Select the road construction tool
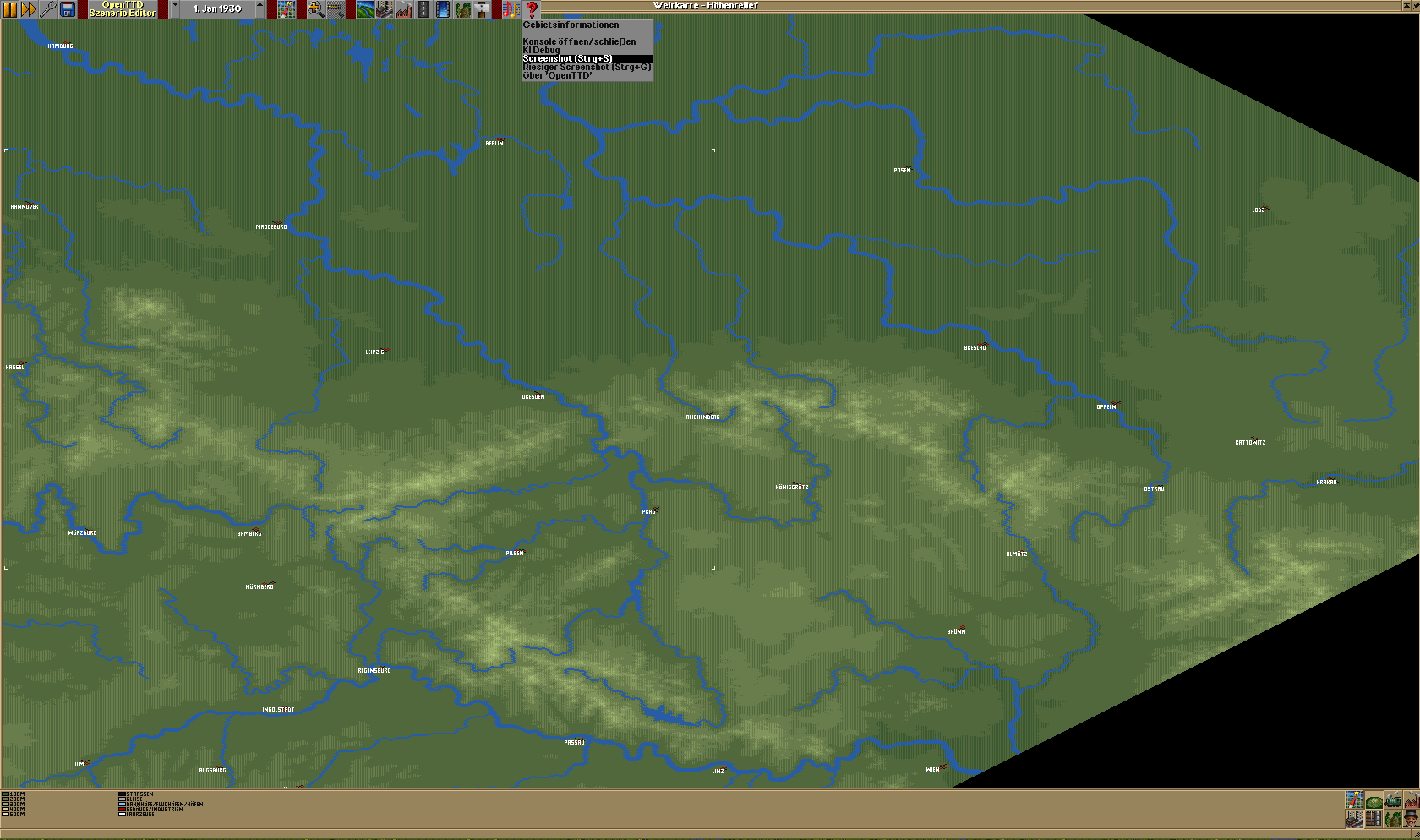Image resolution: width=1420 pixels, height=840 pixels. (423, 9)
